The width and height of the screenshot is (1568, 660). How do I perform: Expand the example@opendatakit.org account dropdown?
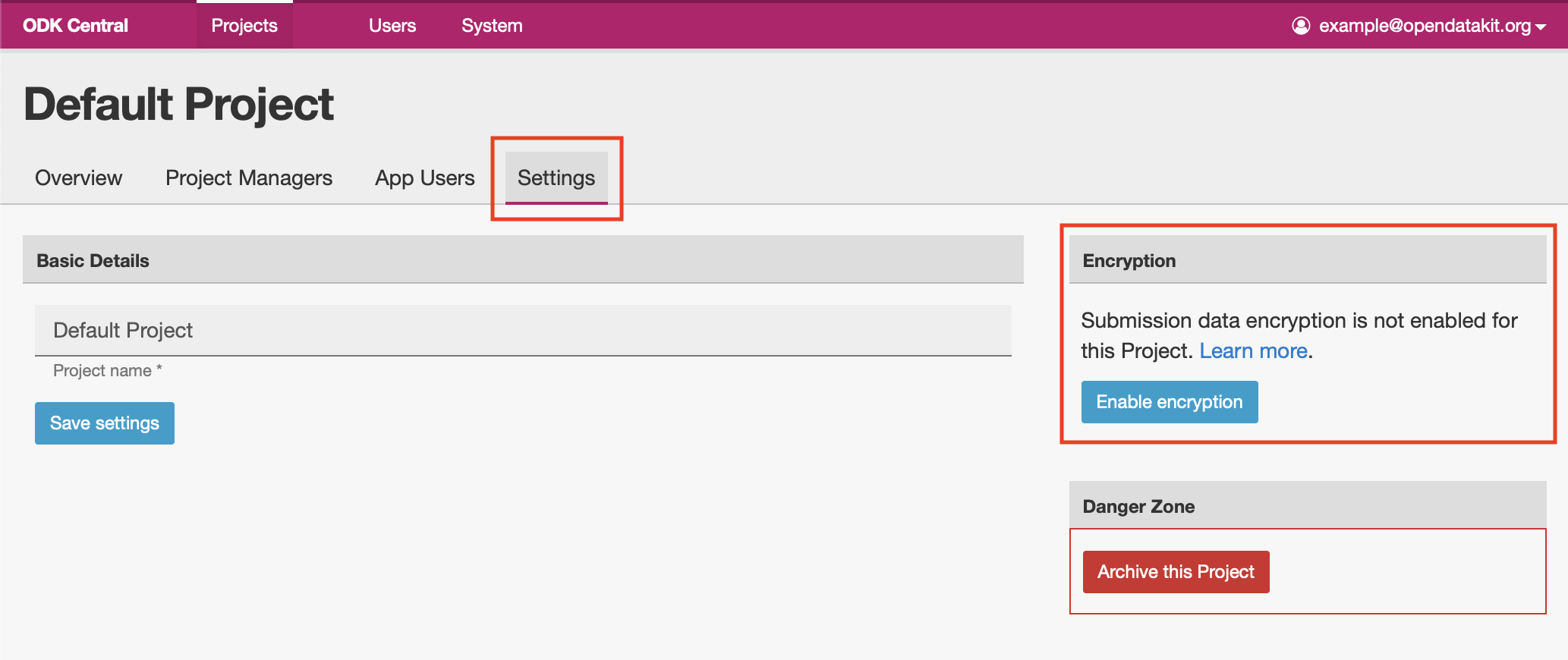coord(1418,26)
